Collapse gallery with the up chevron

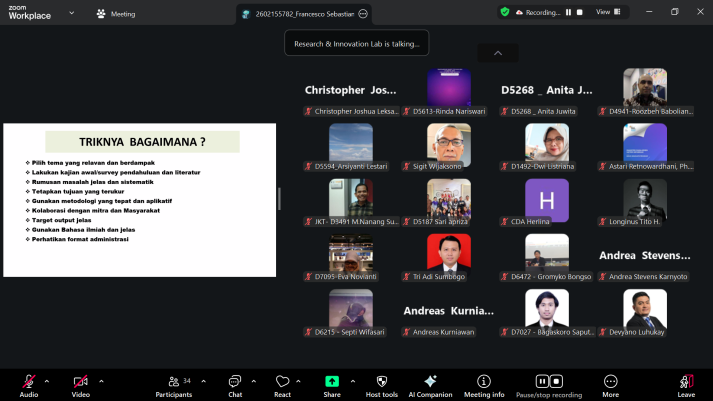click(x=498, y=53)
